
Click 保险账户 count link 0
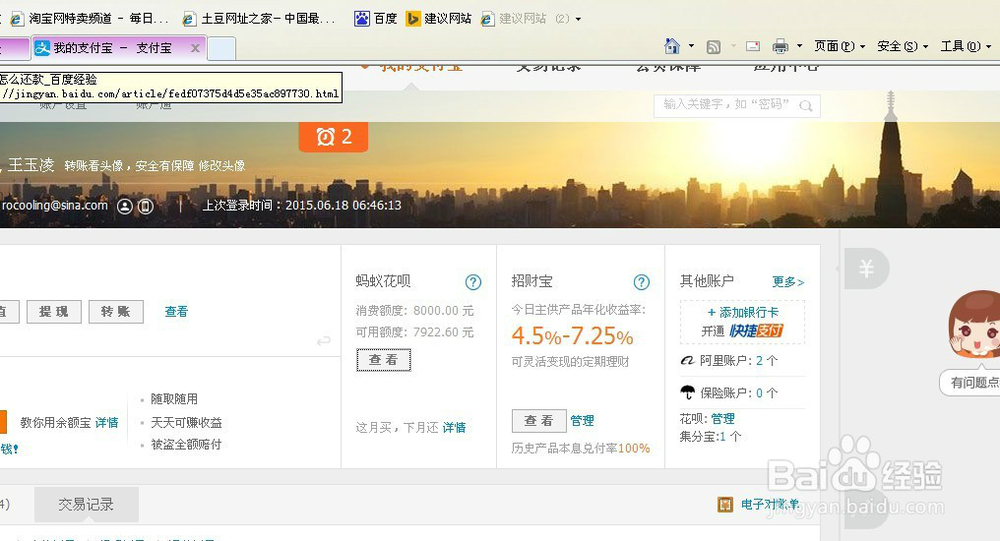759,393
